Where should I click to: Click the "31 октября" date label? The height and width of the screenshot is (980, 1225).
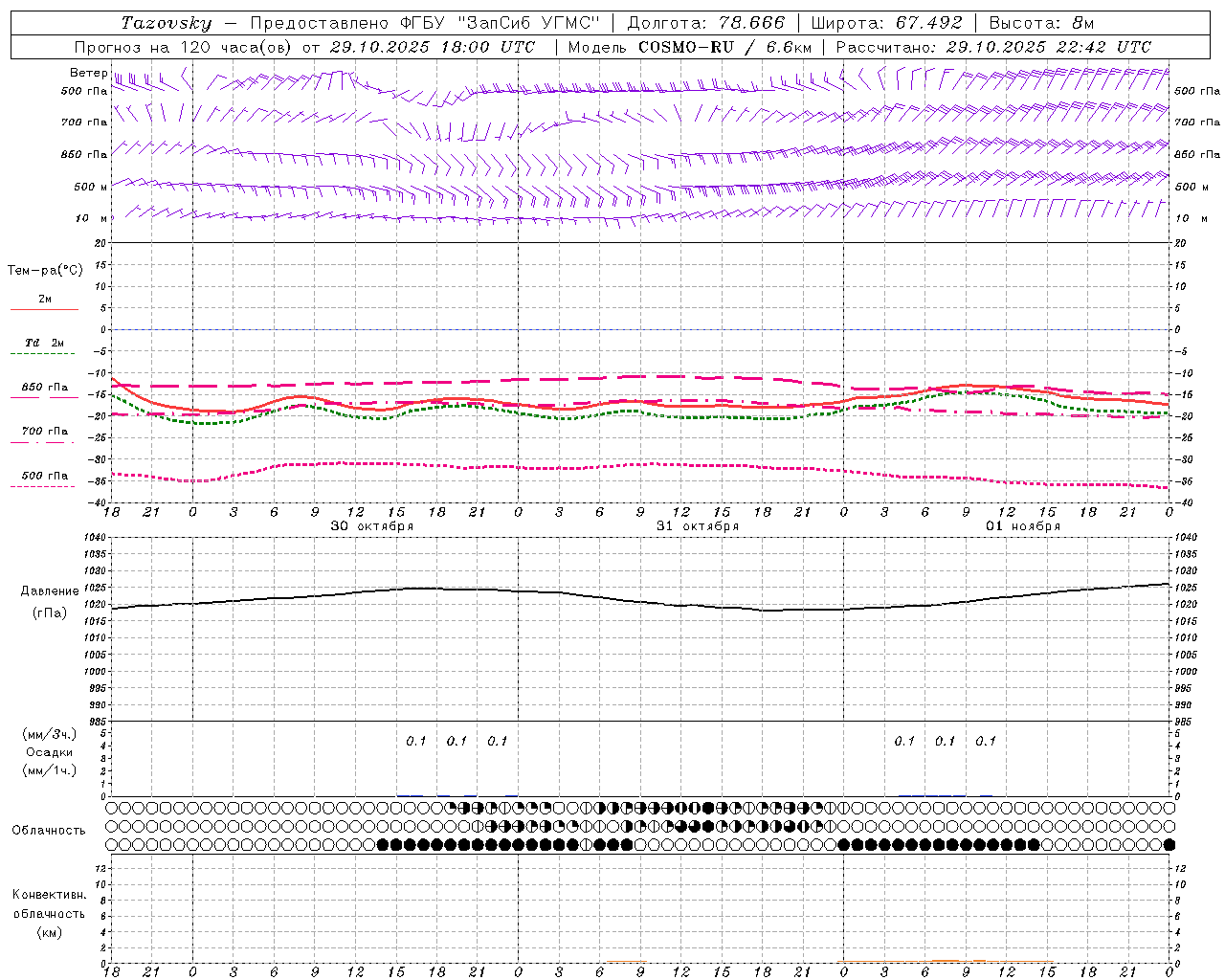point(698,526)
